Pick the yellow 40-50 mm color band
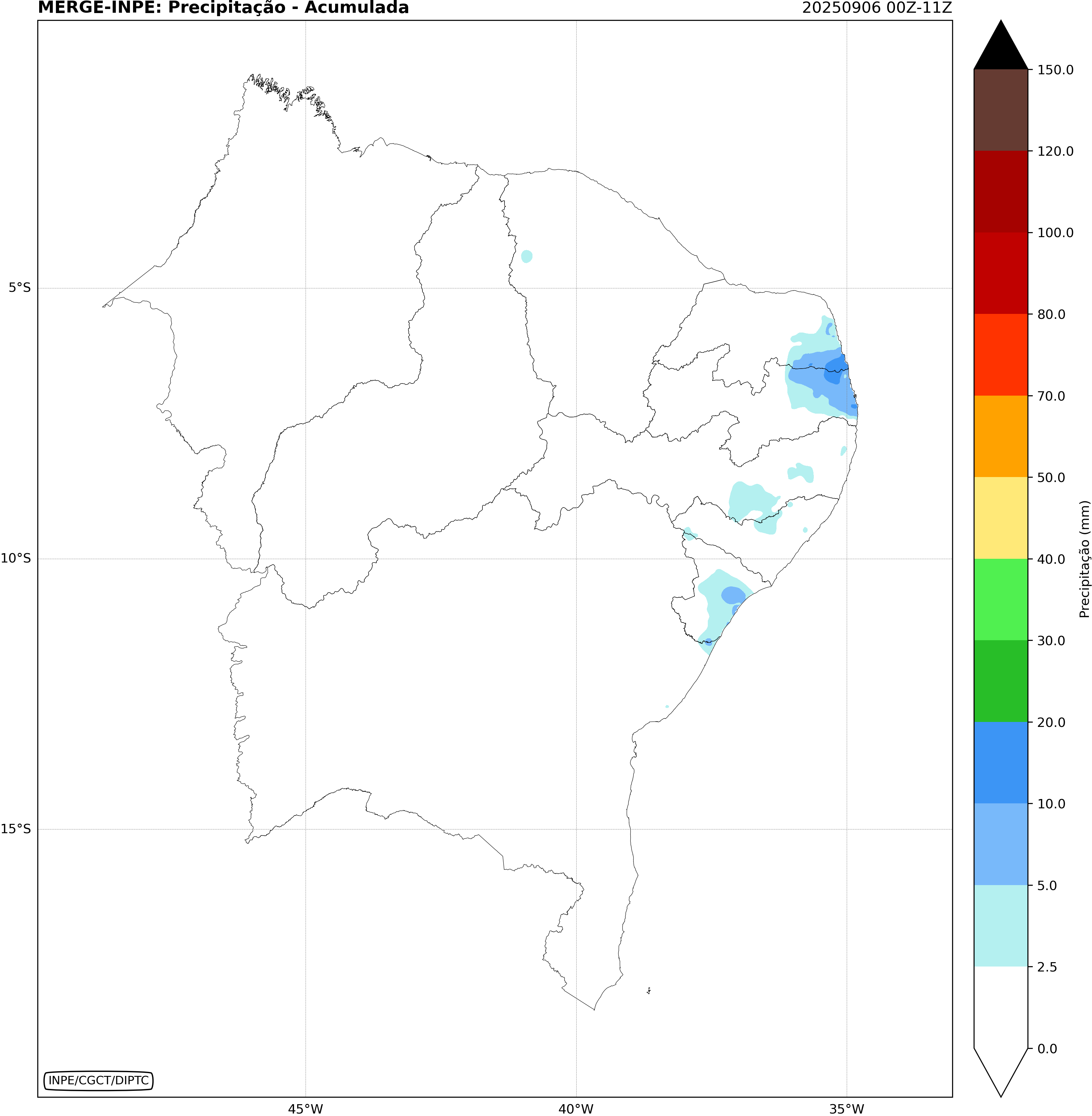The image size is (1092, 1116). coord(1001,518)
